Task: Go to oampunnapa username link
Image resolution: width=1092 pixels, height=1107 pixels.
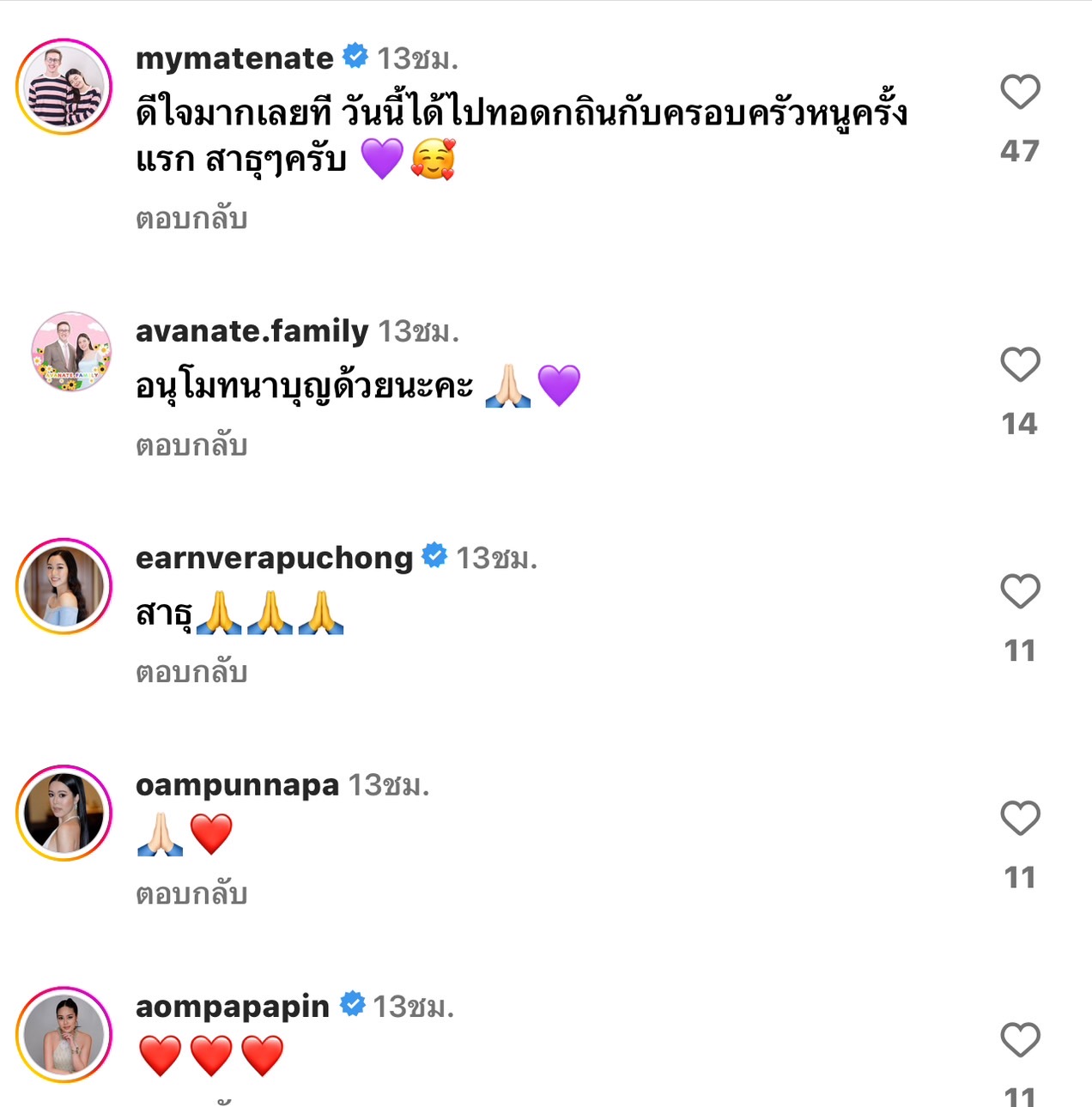Action: [237, 784]
